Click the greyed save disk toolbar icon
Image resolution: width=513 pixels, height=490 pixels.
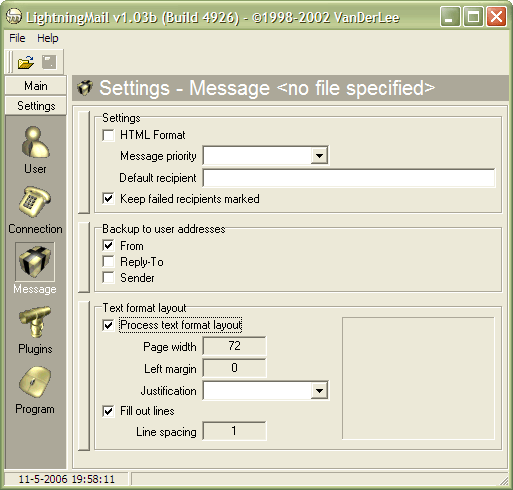pos(49,62)
